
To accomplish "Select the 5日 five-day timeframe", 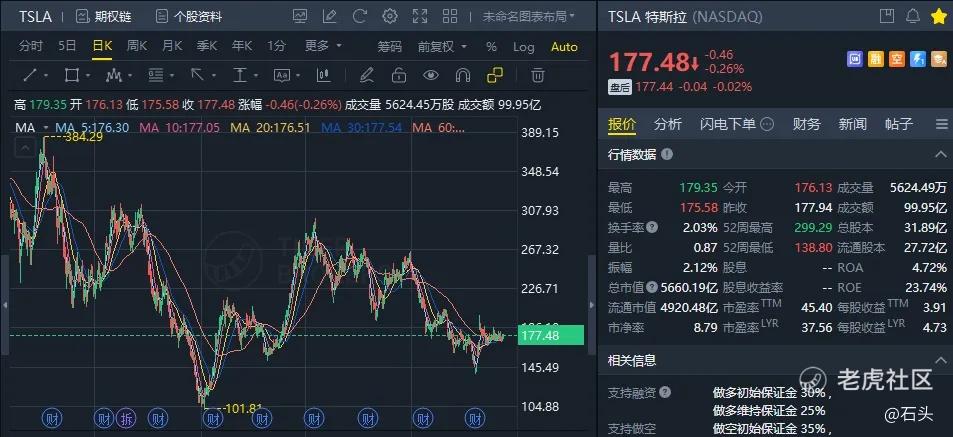I will pos(67,46).
